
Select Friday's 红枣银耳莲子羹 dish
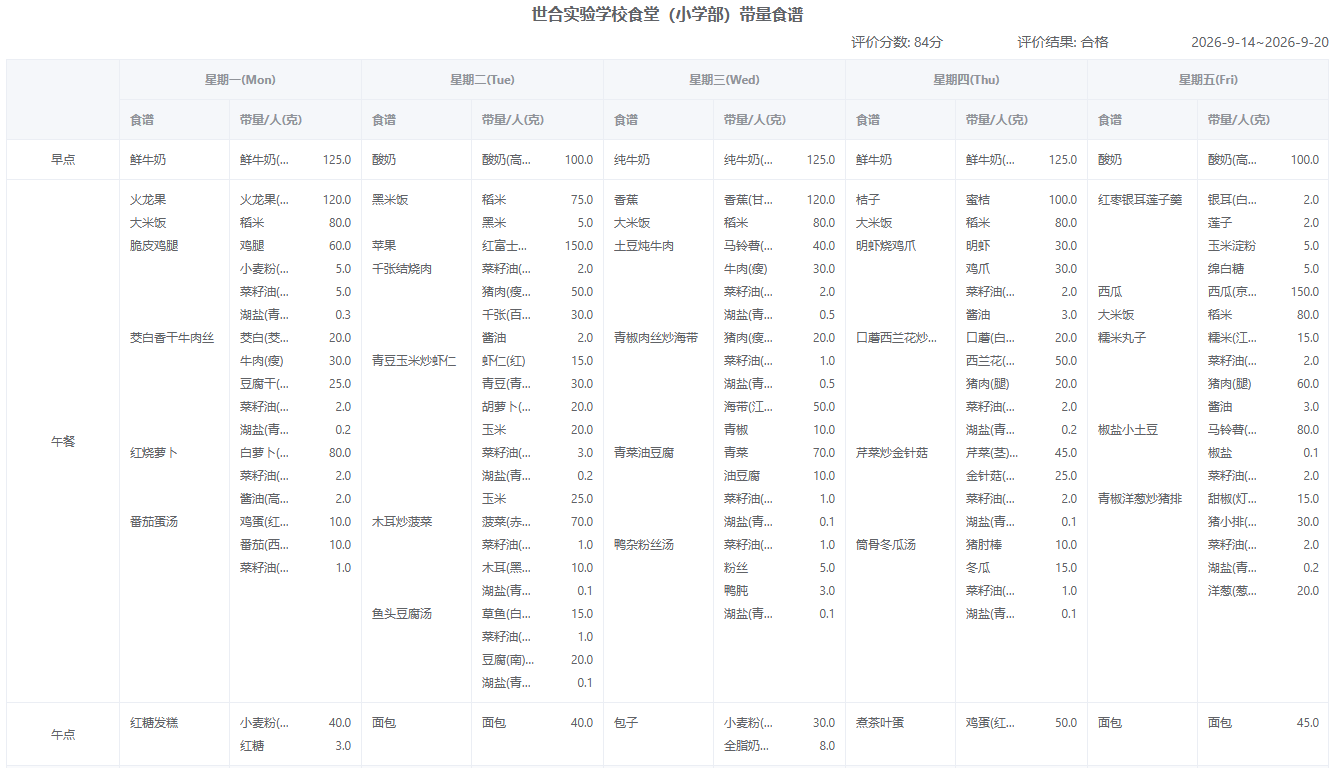pyautogui.click(x=1140, y=200)
